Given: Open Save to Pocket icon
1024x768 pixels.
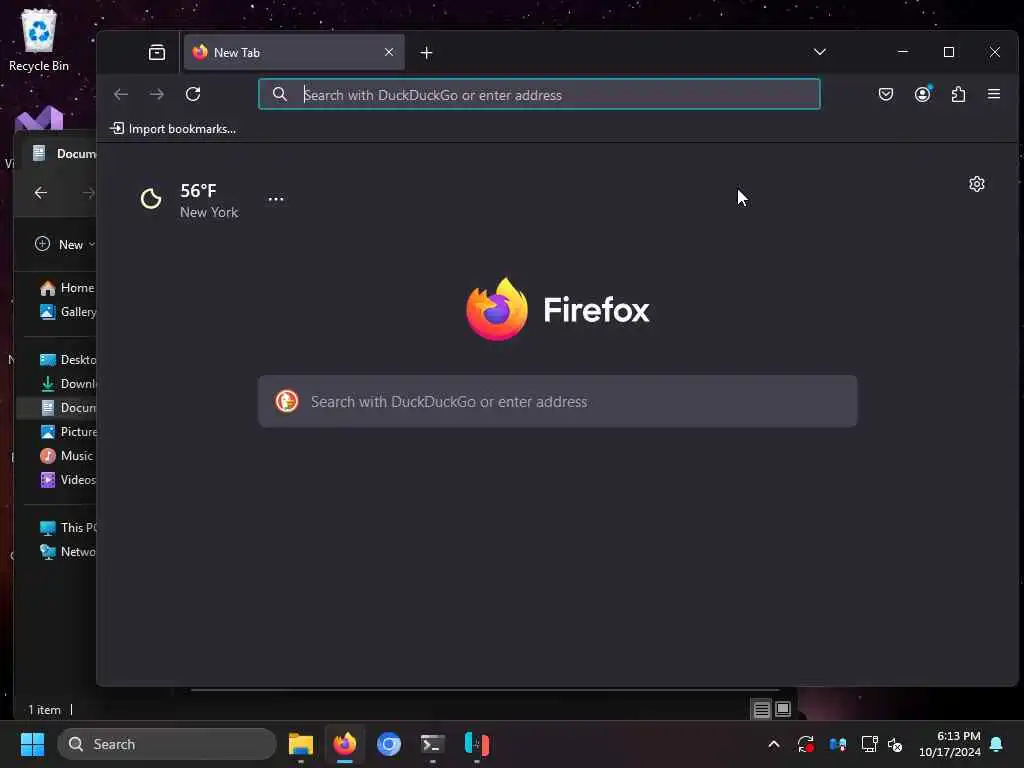Looking at the screenshot, I should coord(886,95).
